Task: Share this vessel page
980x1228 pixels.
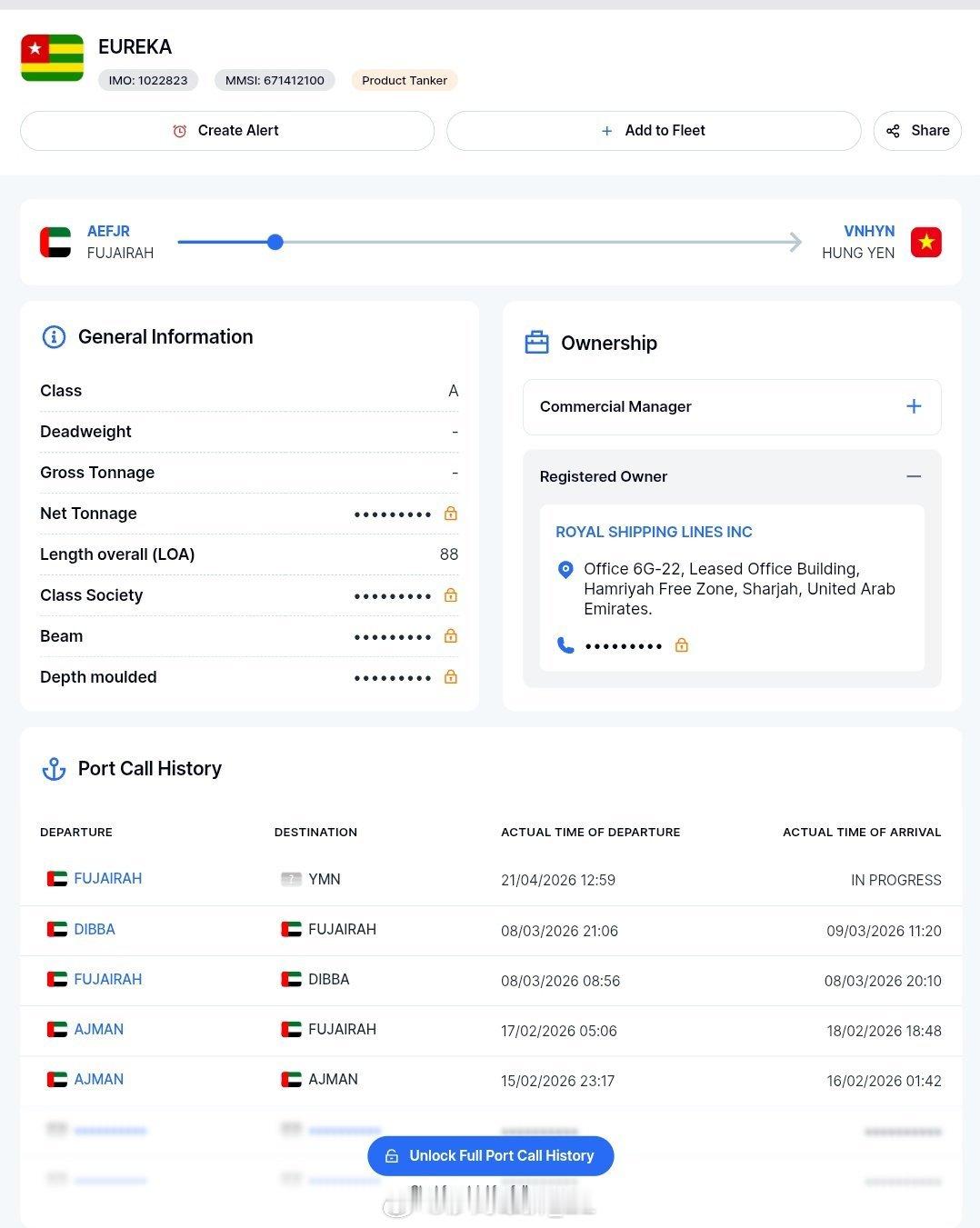Action: 917,131
